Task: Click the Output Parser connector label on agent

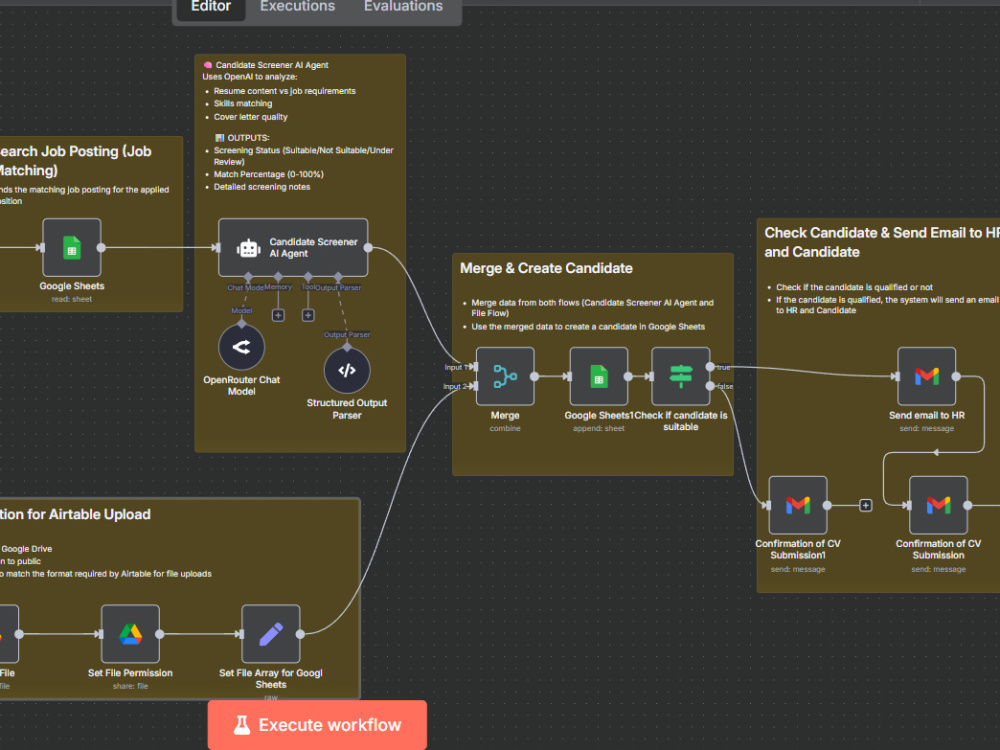Action: 339,288
